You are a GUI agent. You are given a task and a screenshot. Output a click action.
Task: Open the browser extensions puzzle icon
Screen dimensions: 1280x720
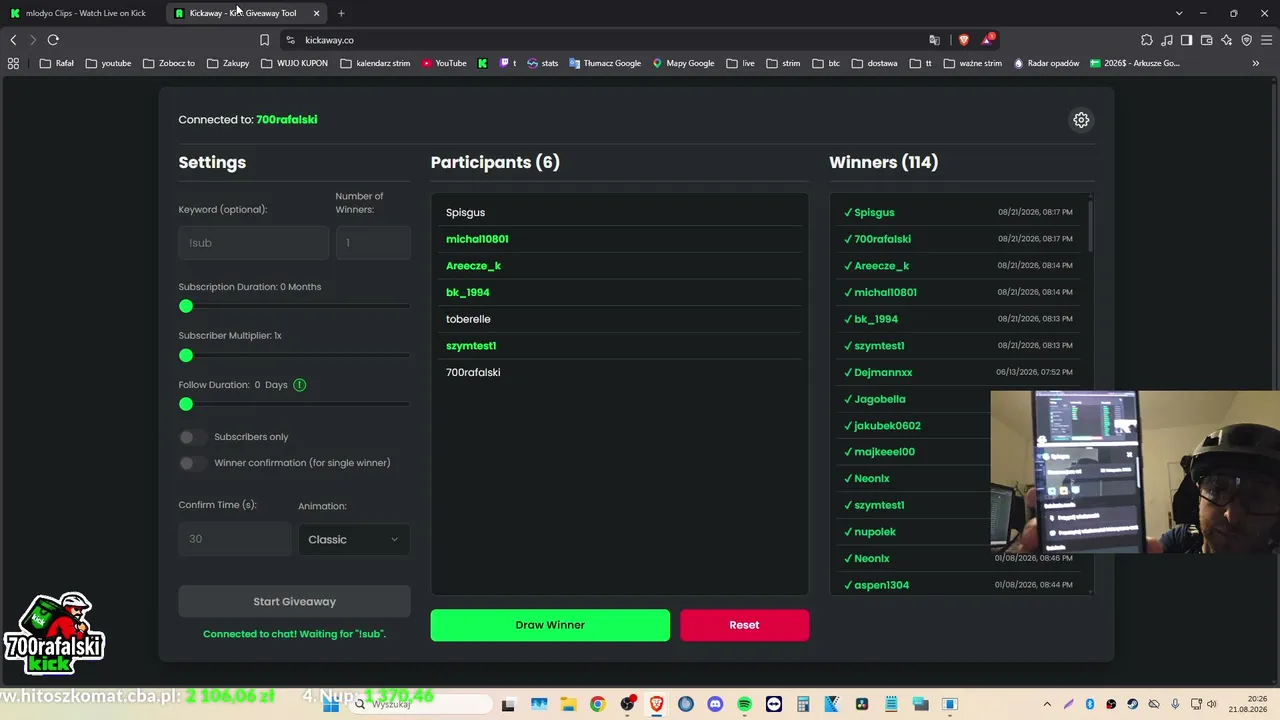click(1147, 40)
